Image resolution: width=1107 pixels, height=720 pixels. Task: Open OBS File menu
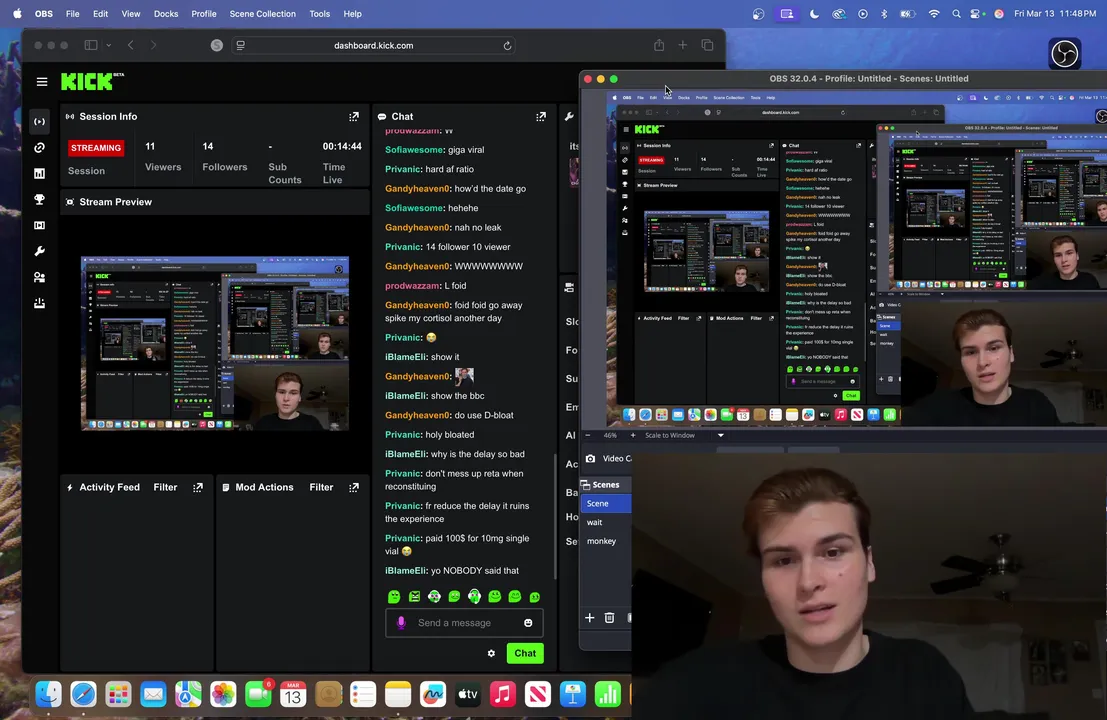[73, 13]
